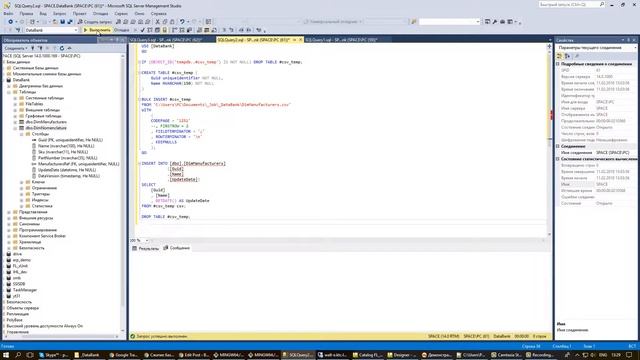The width and height of the screenshot is (640, 360).
Task: Switch to the third SQLQuery tab
Action: [341, 40]
